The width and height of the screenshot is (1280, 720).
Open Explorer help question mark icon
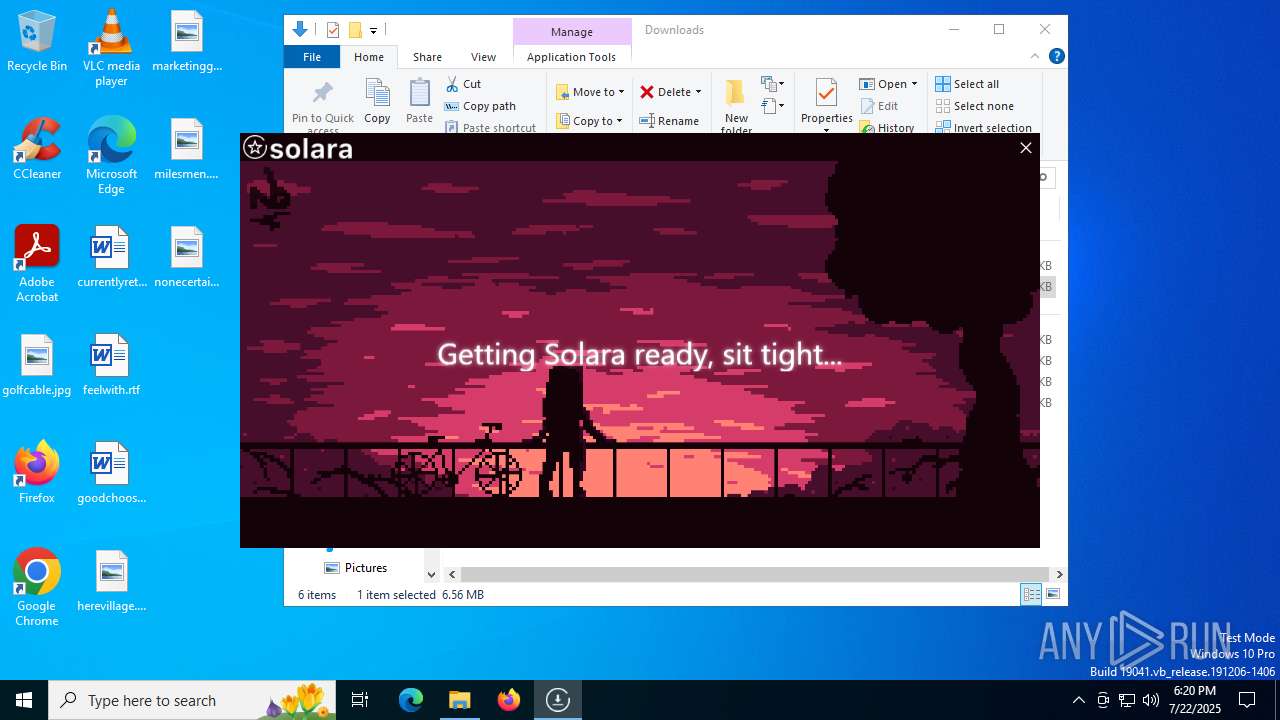(x=1056, y=56)
